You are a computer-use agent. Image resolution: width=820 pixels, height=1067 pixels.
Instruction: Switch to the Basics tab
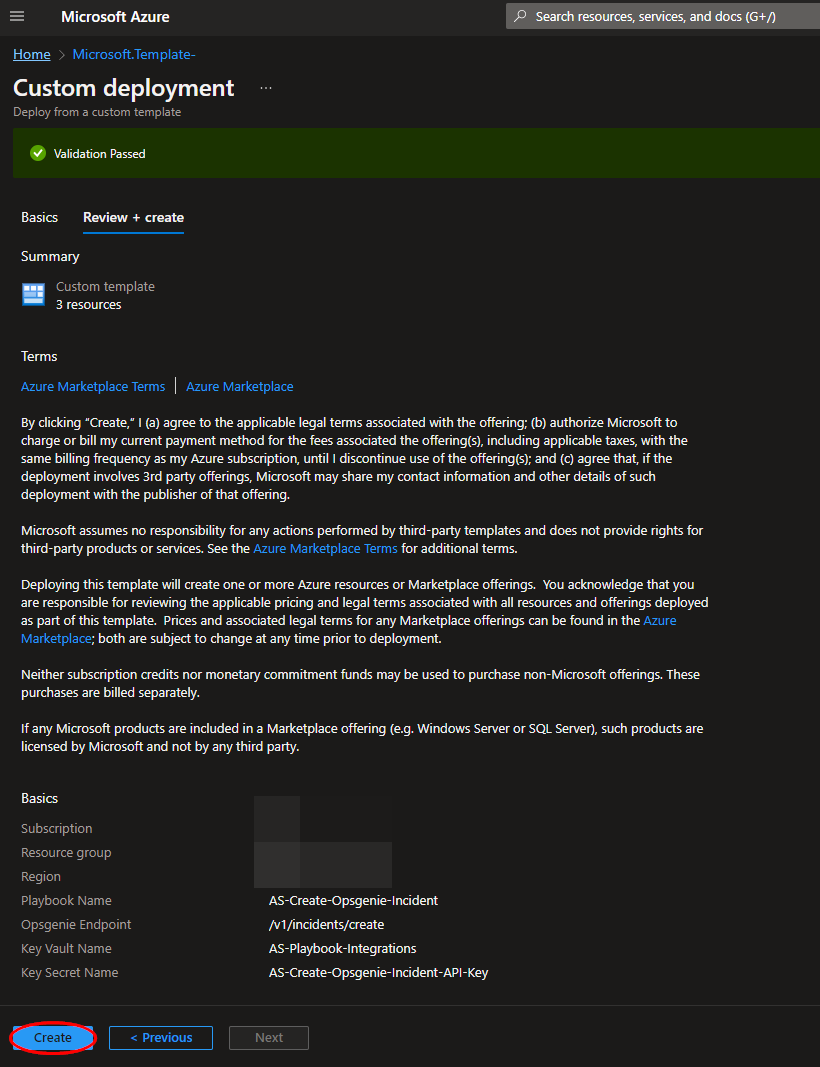[39, 218]
